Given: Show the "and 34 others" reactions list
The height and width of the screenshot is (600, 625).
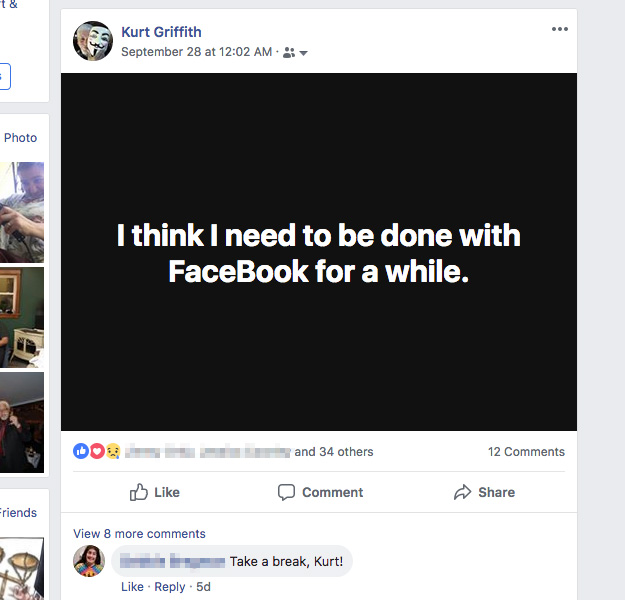Looking at the screenshot, I should (334, 452).
